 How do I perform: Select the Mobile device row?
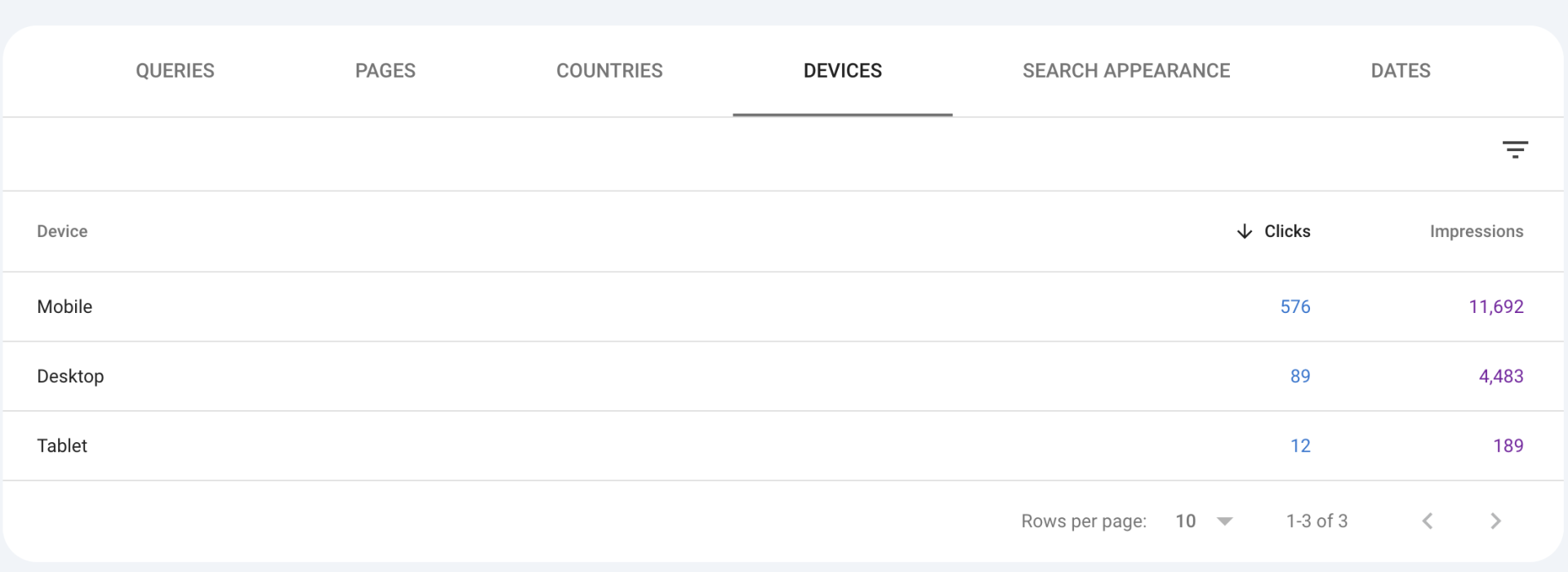coord(65,306)
